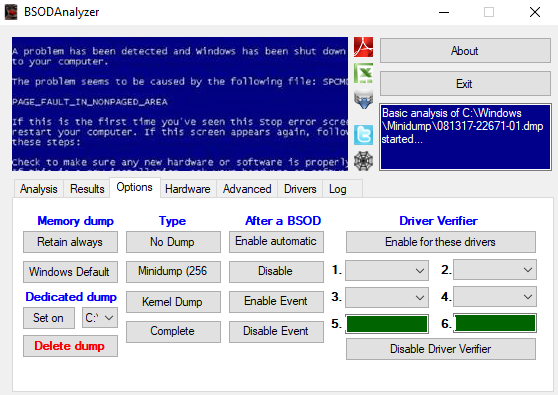This screenshot has width=558, height=395.
Task: Click Enable Event button
Action: pos(276,302)
